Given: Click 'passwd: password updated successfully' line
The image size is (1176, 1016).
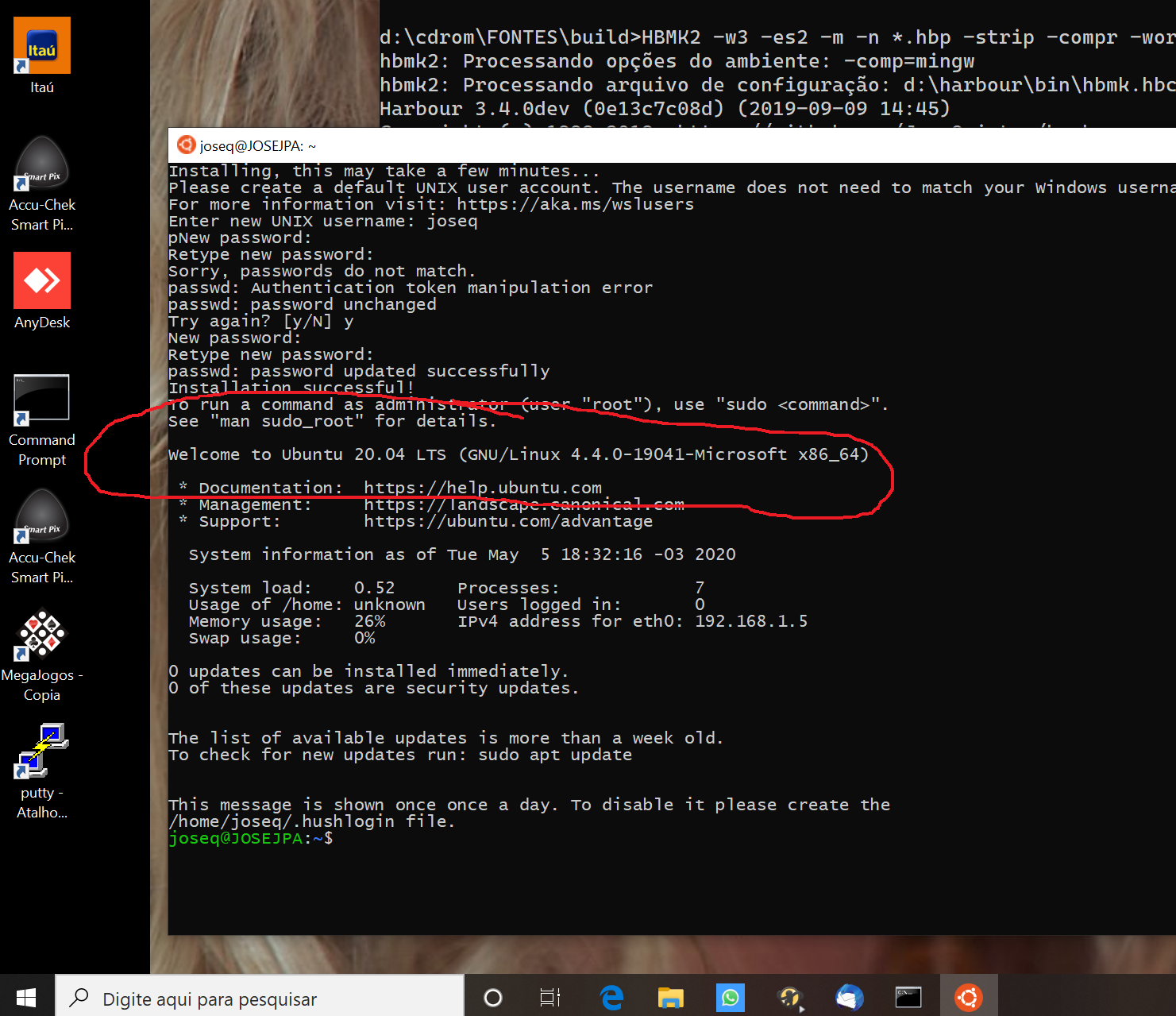Looking at the screenshot, I should [359, 371].
